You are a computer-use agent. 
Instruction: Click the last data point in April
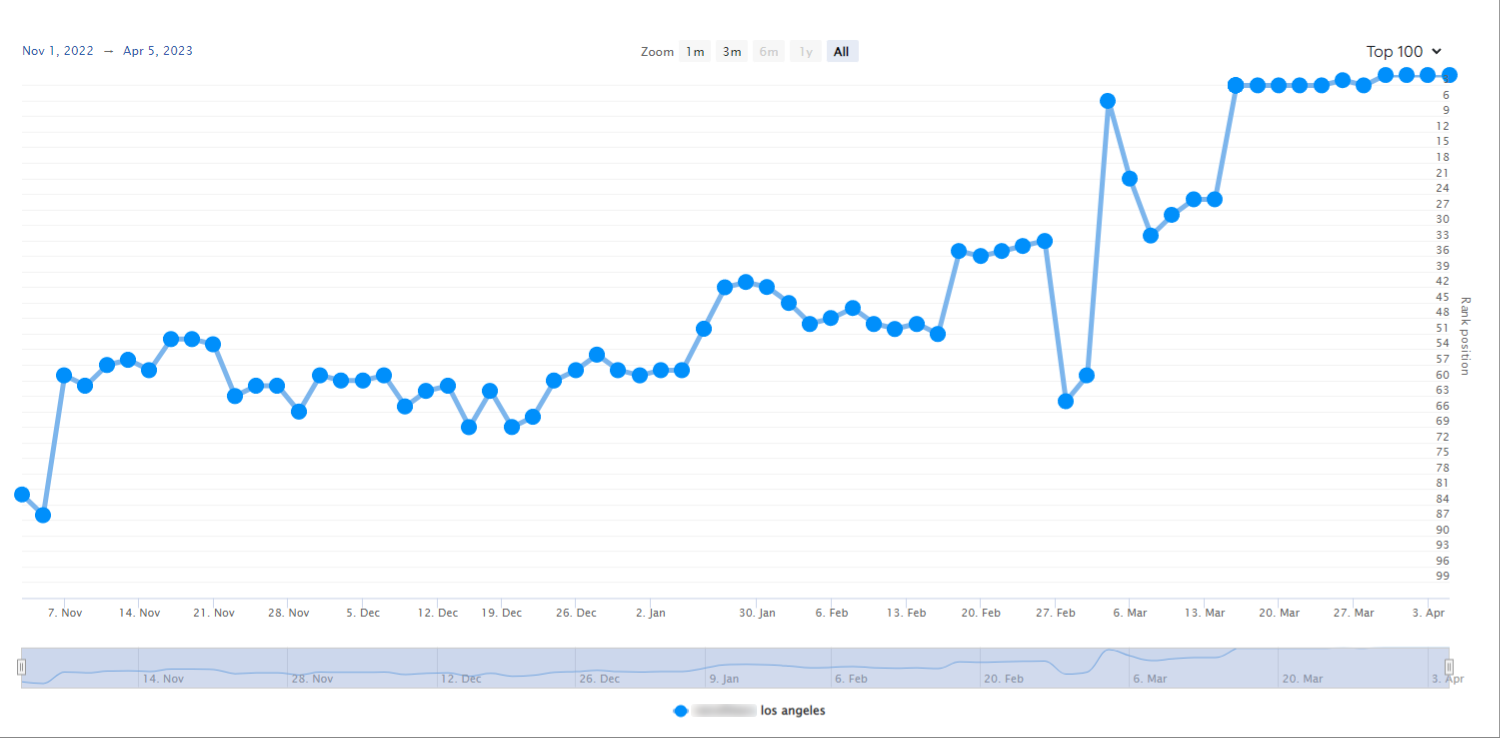point(1449,75)
